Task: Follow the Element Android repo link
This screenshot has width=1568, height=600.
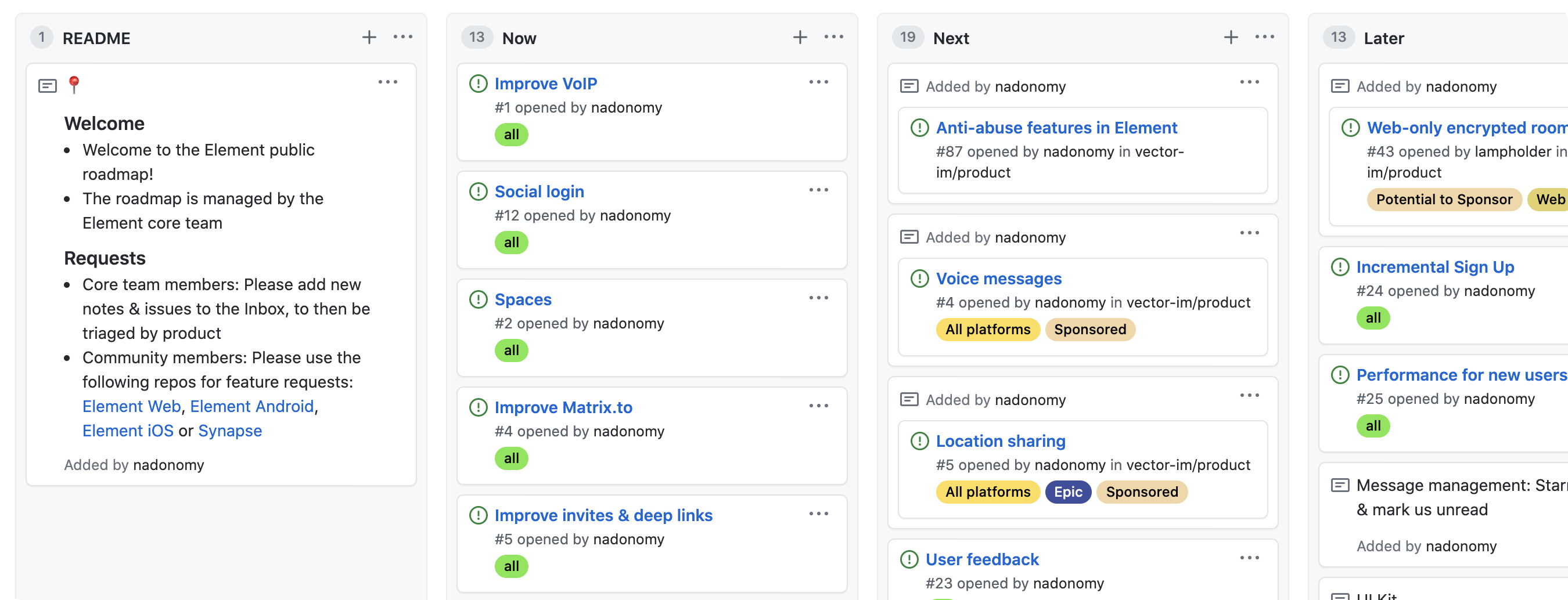Action: tap(251, 406)
